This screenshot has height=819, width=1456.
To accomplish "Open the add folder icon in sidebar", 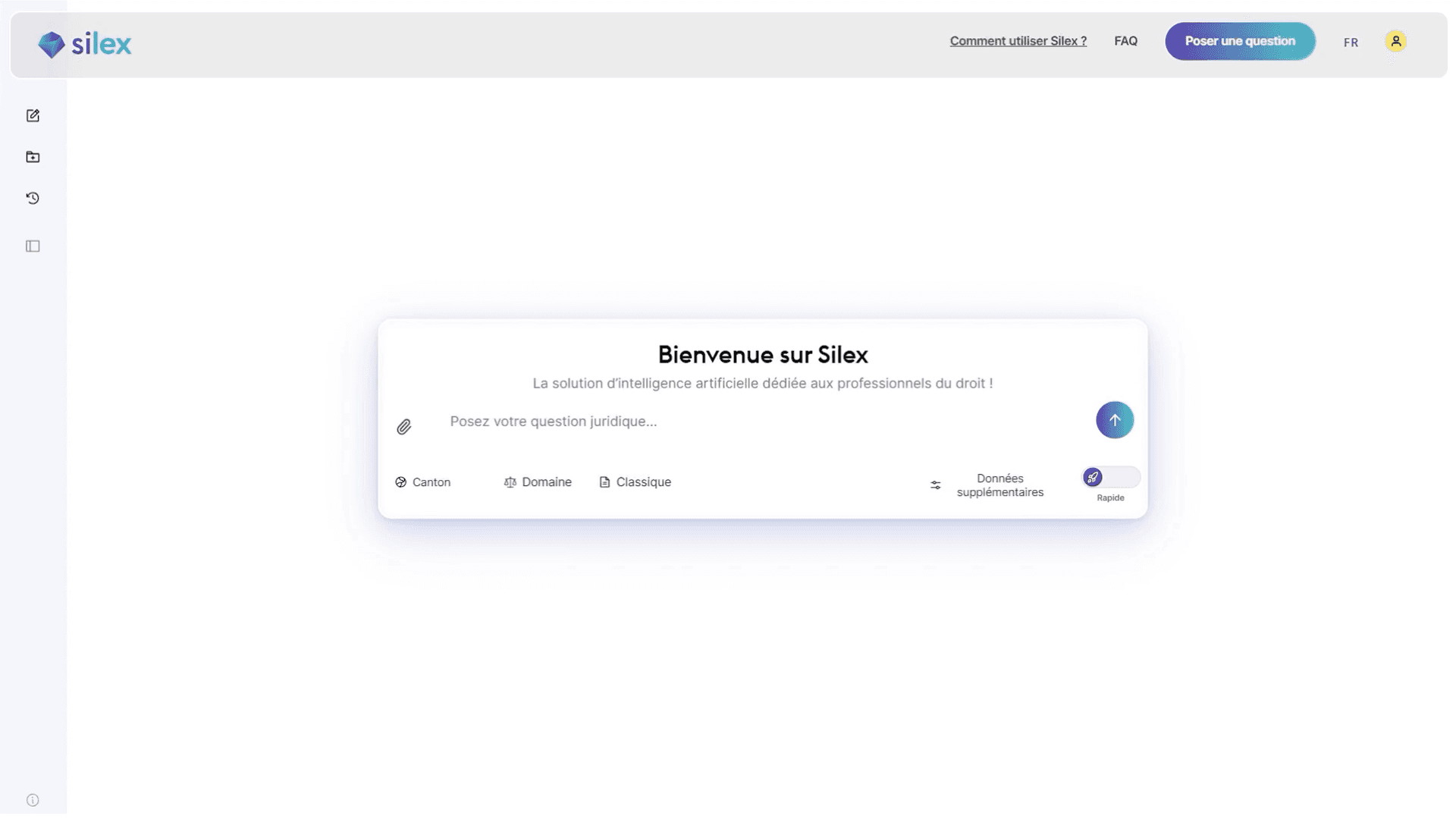I will point(33,157).
